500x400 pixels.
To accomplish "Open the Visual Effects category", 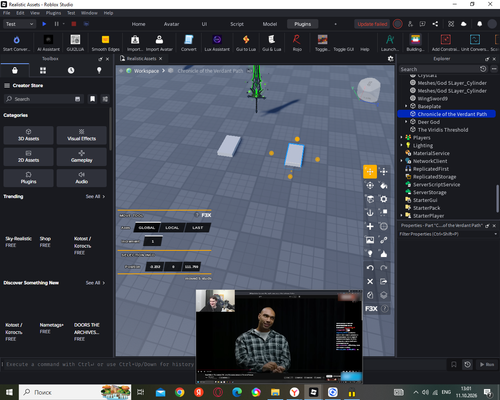I will 82,135.
